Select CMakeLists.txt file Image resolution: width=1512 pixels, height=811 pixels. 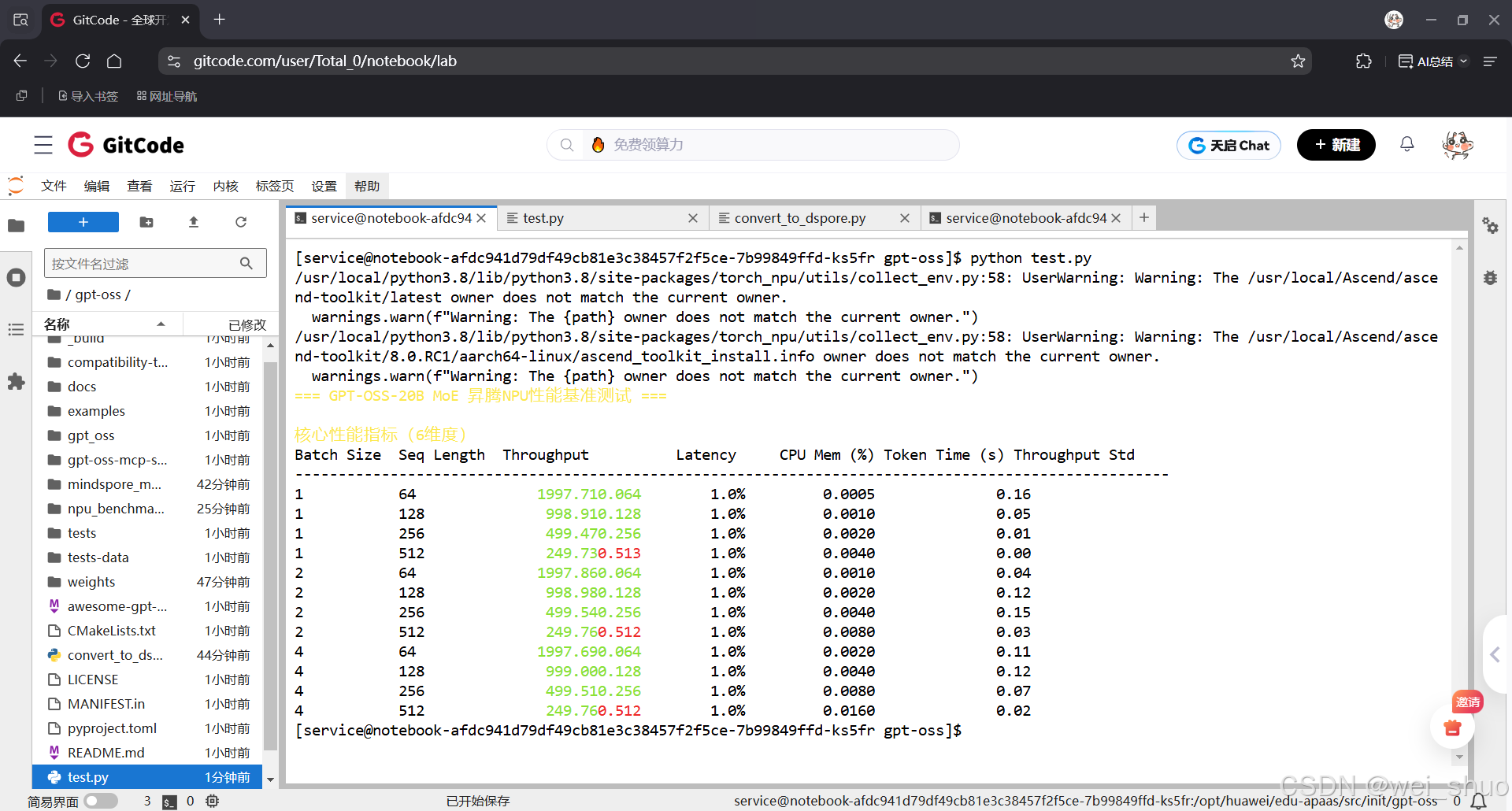pos(147,631)
